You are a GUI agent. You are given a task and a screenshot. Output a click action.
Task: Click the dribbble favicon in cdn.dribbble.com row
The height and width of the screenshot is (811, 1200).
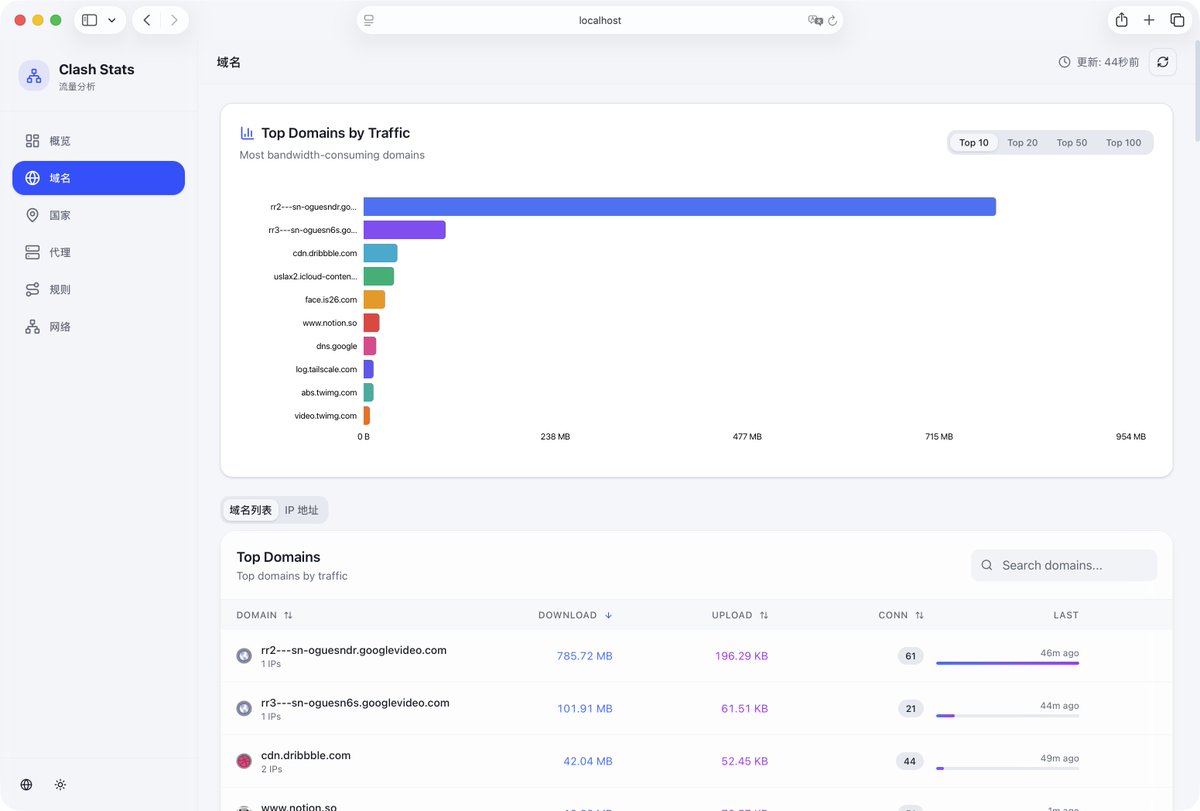[243, 761]
